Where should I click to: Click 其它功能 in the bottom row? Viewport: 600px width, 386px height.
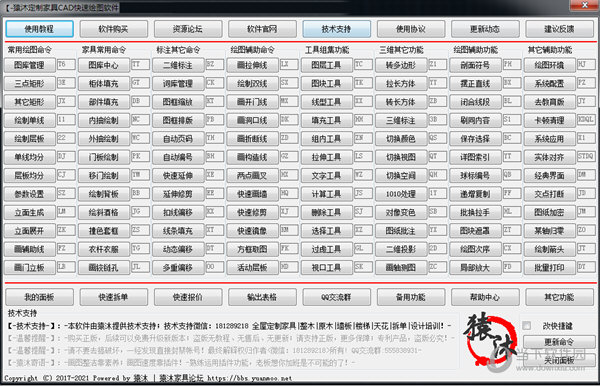click(559, 297)
